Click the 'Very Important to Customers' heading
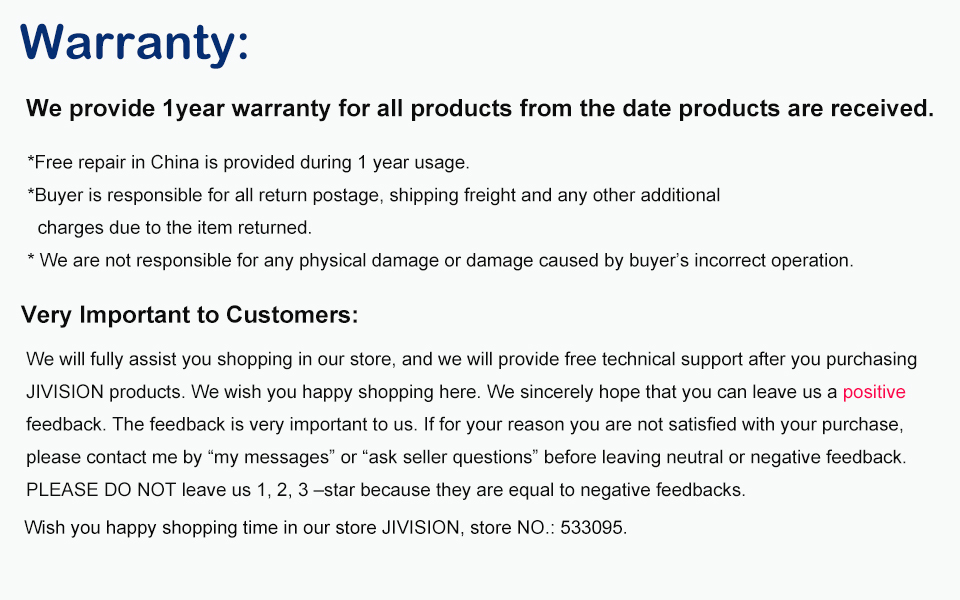 coord(189,315)
